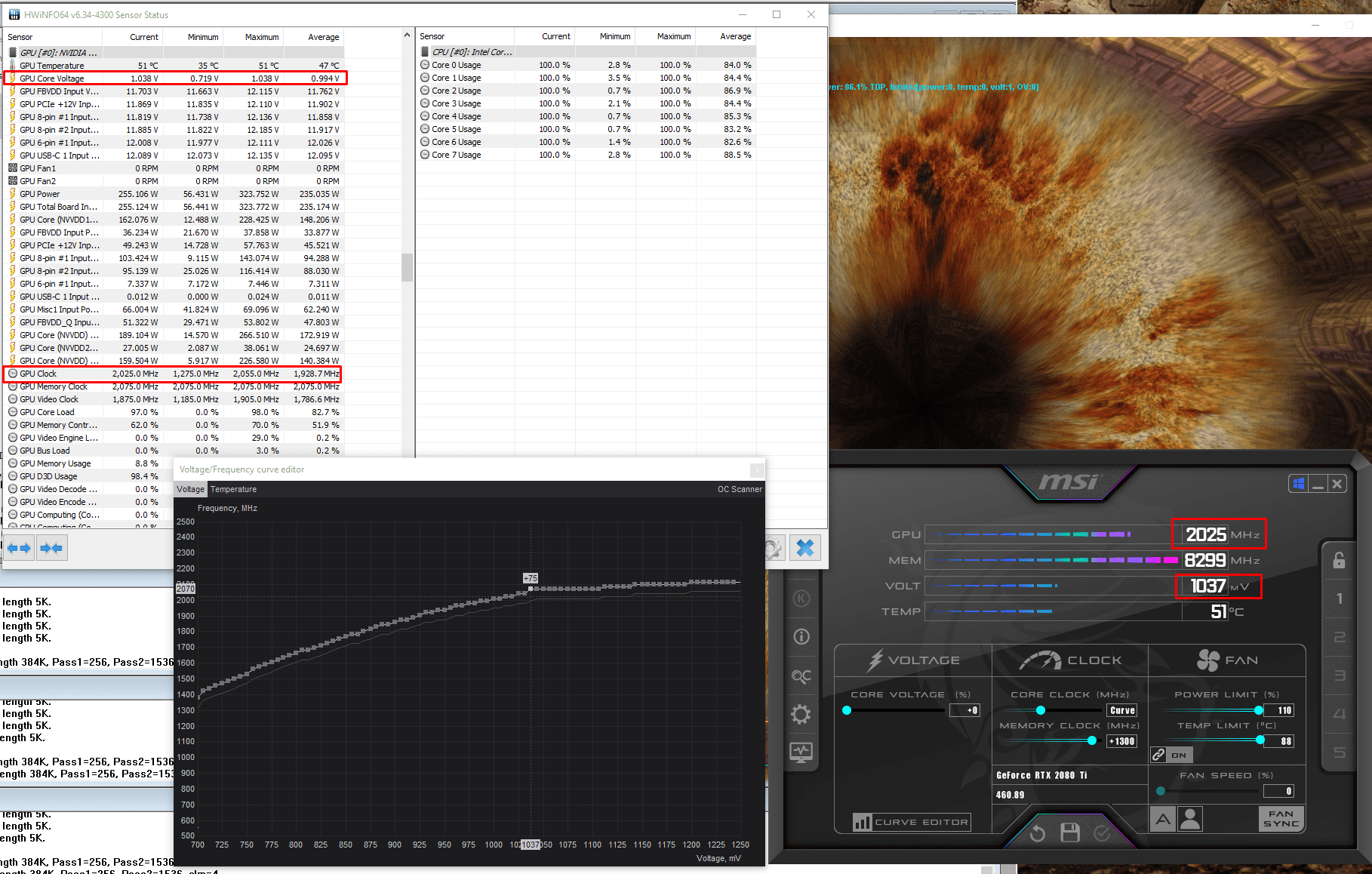Click the Clock section speedometer icon
The height and width of the screenshot is (874, 1372).
[x=1040, y=660]
